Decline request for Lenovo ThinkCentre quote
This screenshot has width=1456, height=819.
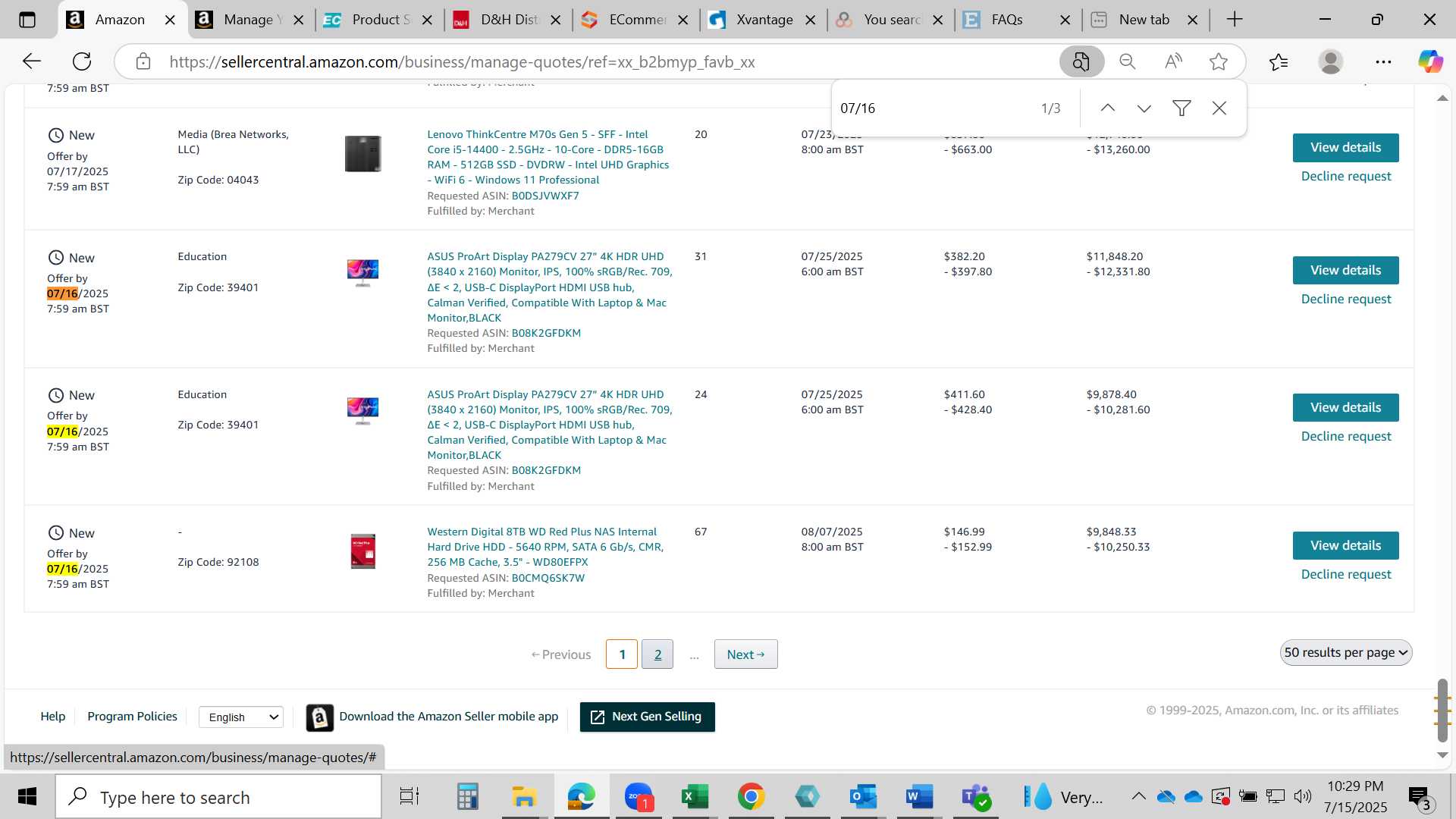point(1346,176)
